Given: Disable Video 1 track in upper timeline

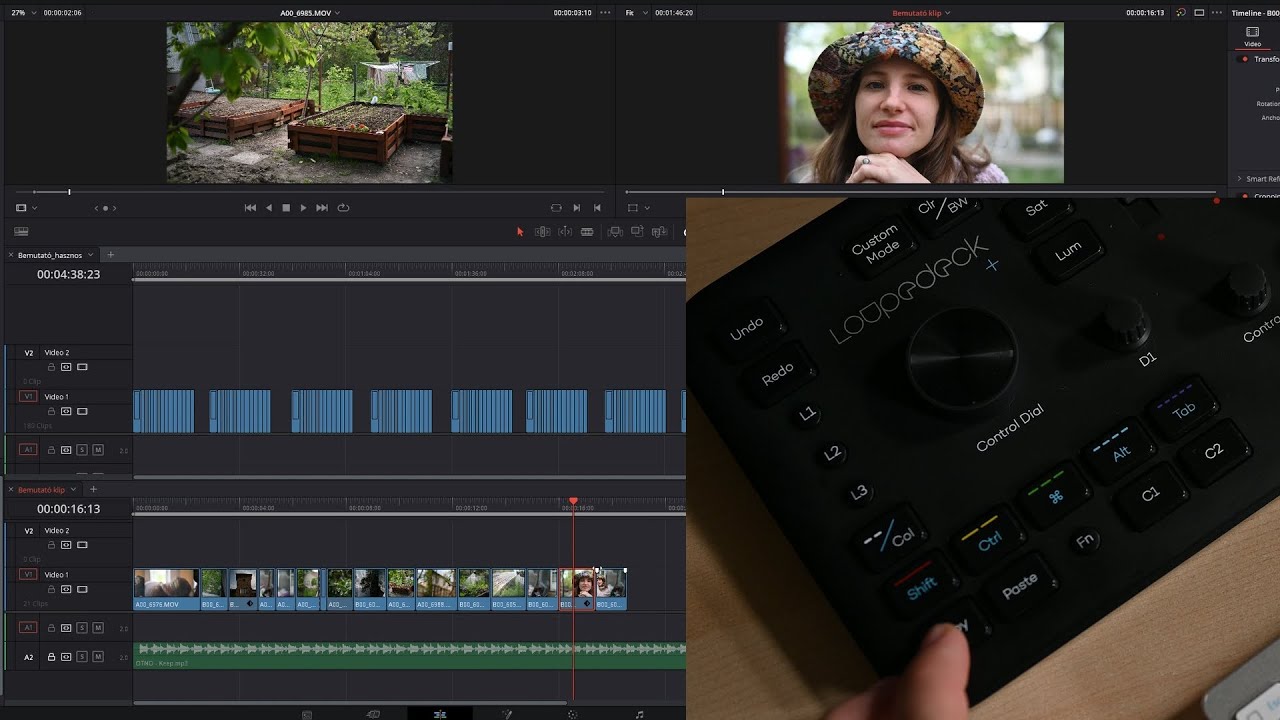Looking at the screenshot, I should [82, 411].
